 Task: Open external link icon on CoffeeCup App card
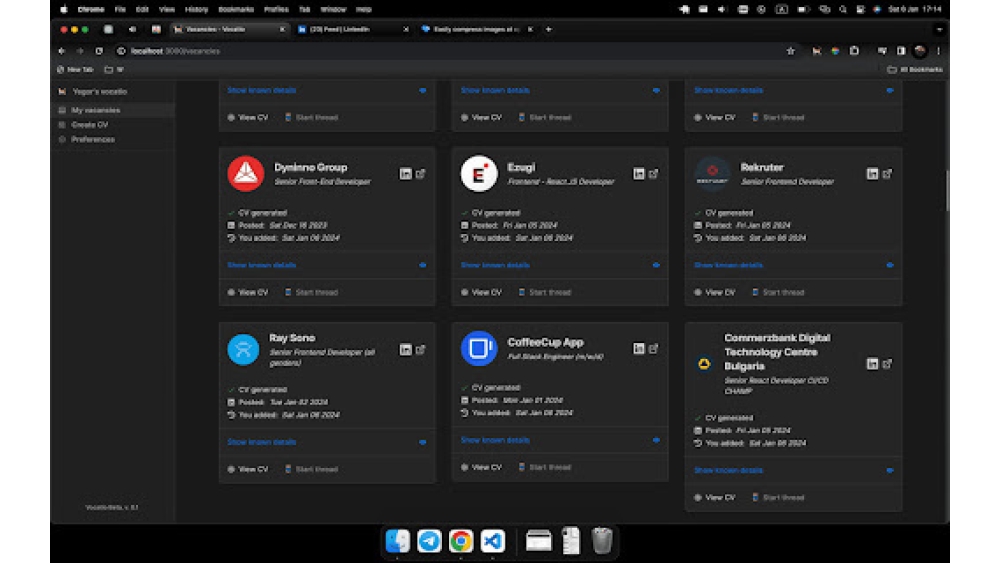click(654, 348)
